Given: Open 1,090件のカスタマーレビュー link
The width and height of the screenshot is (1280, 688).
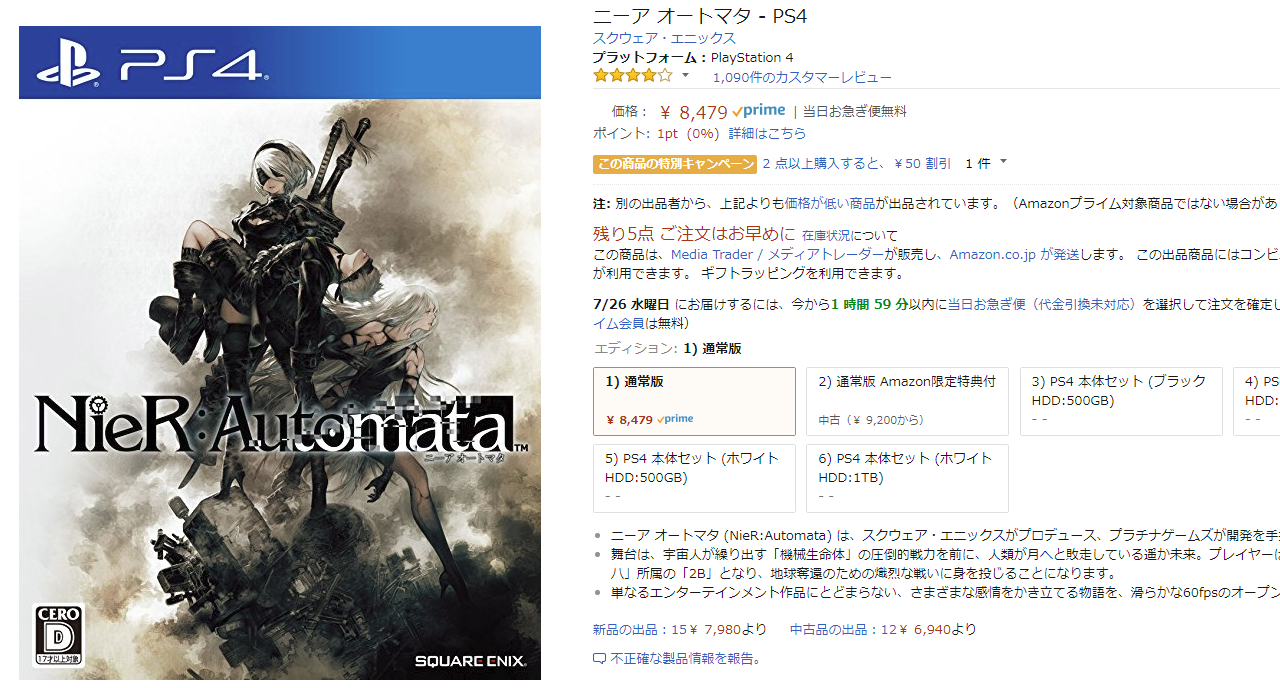Looking at the screenshot, I should coord(802,77).
